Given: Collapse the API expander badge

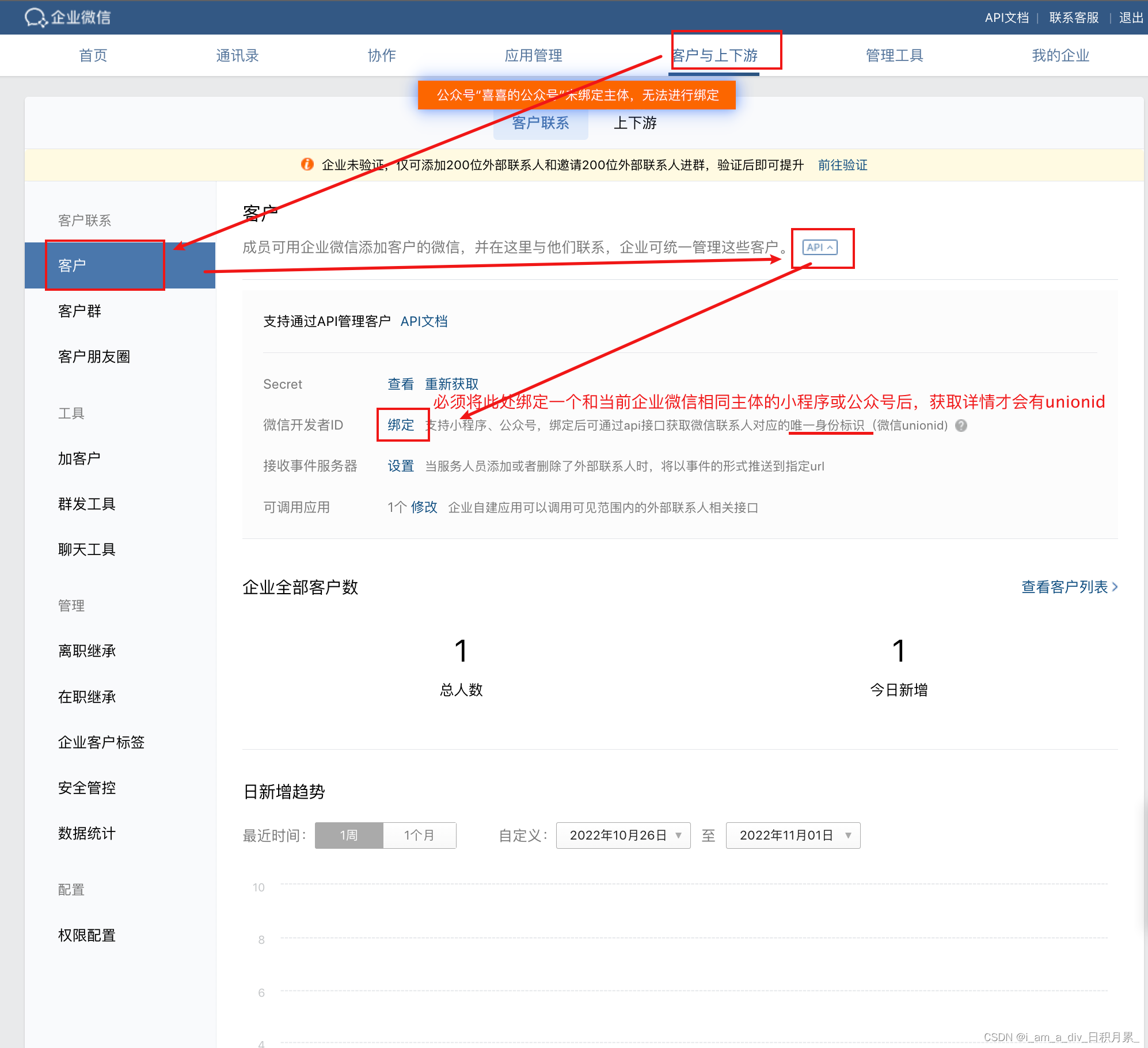Looking at the screenshot, I should pyautogui.click(x=820, y=248).
